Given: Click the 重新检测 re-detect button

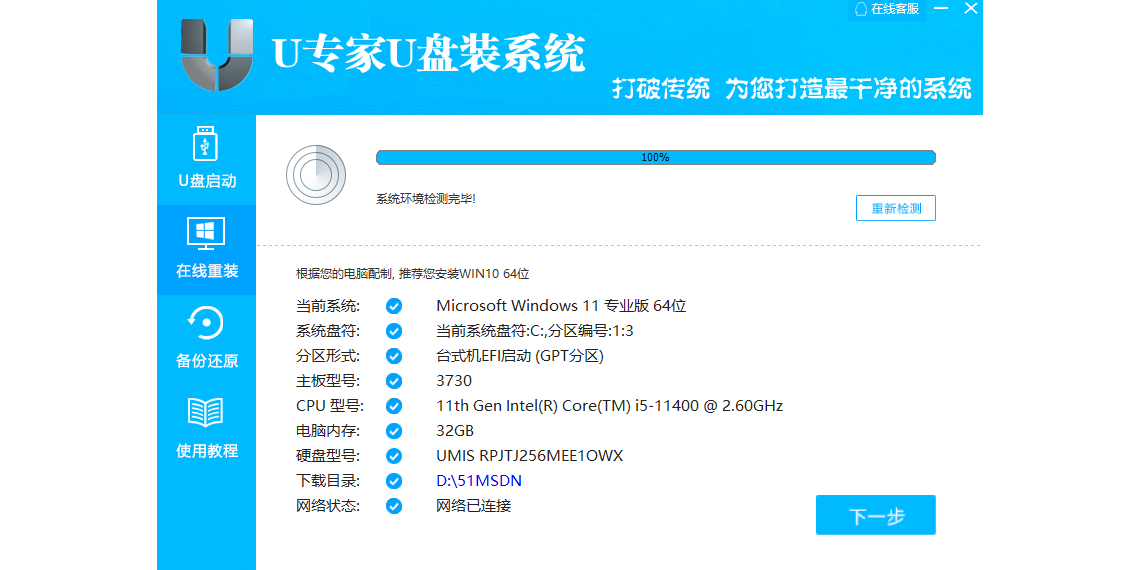Looking at the screenshot, I should (896, 208).
